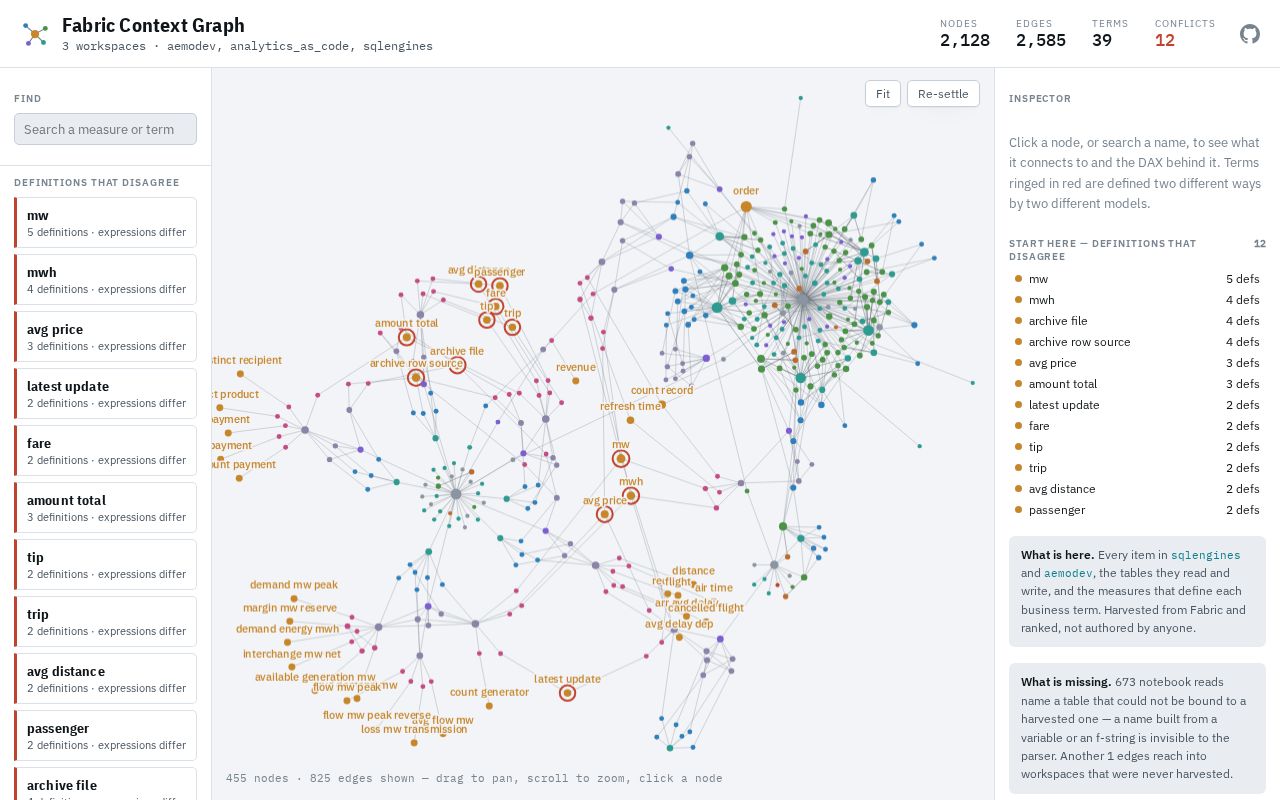Select the 'count generator' graph node
The image size is (1280, 800).
[x=489, y=706]
